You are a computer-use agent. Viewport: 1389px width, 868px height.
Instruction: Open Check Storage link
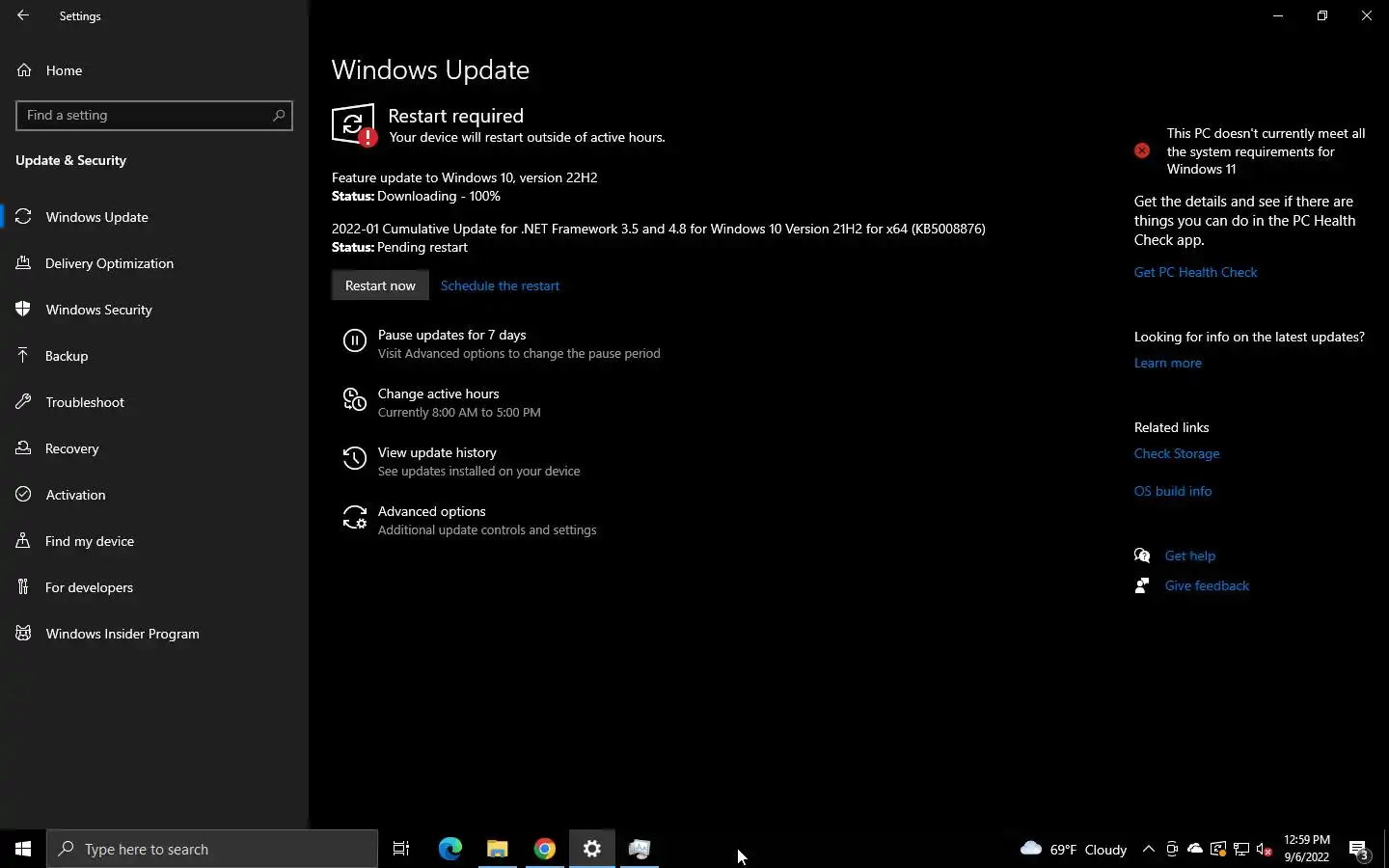pyautogui.click(x=1177, y=453)
